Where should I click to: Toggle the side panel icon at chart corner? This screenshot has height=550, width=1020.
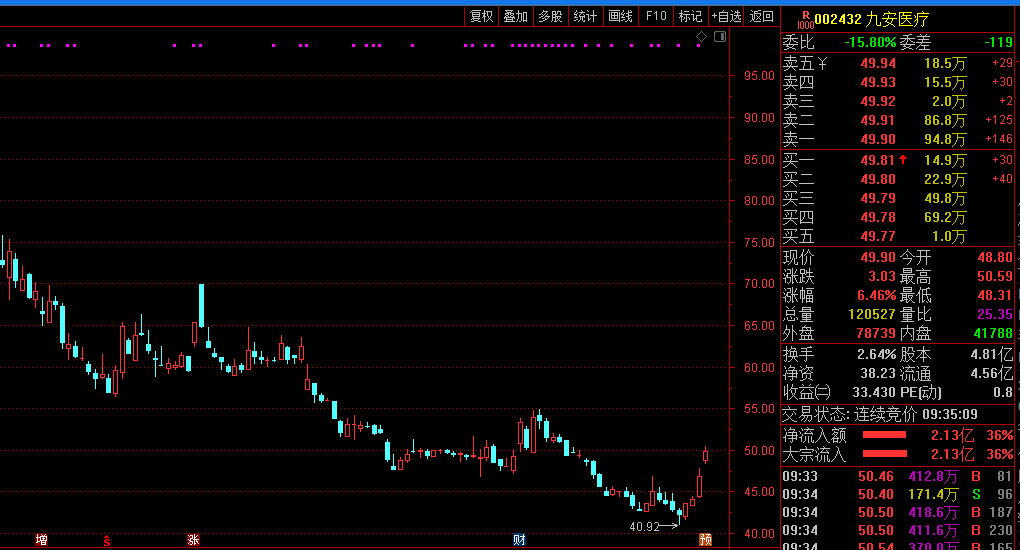pos(719,37)
